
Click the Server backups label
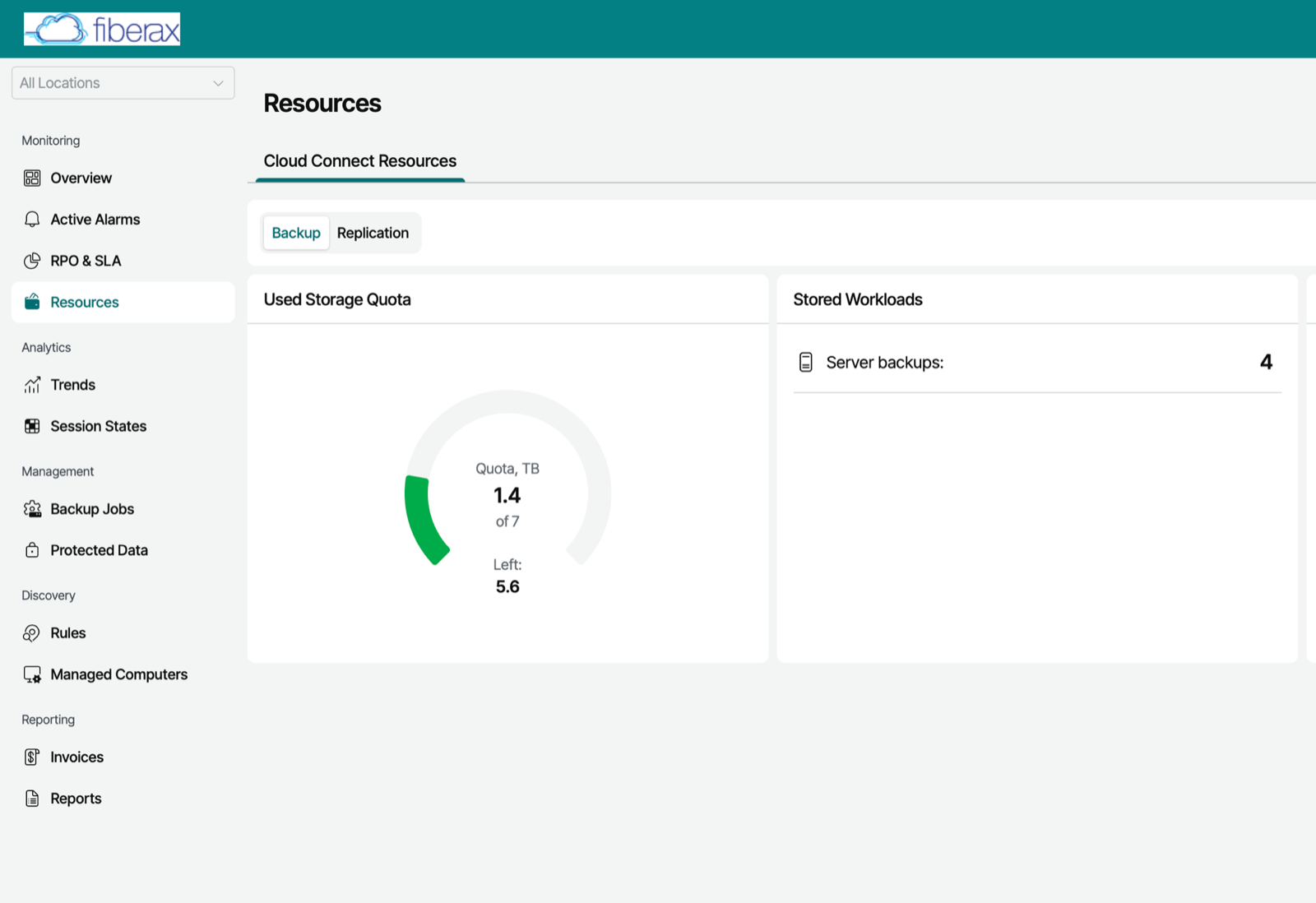[885, 363]
